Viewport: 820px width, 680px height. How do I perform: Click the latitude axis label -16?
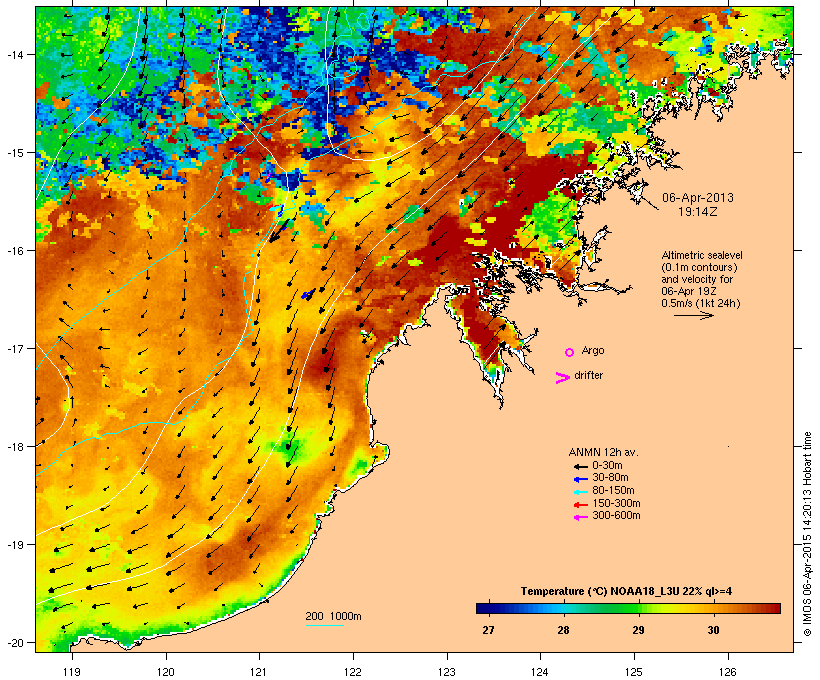click(x=14, y=251)
